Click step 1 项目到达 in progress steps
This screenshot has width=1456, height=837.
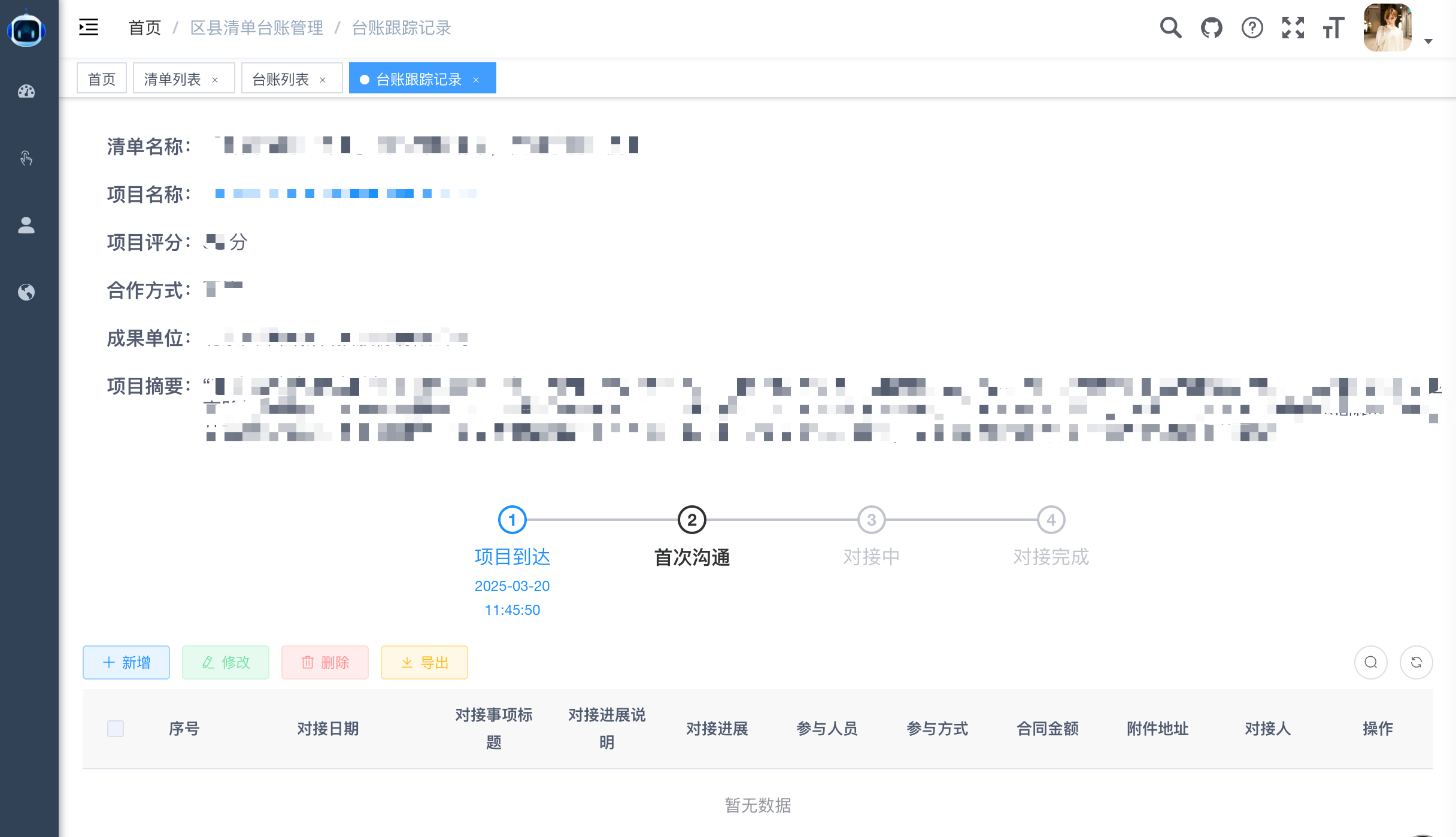[x=512, y=520]
